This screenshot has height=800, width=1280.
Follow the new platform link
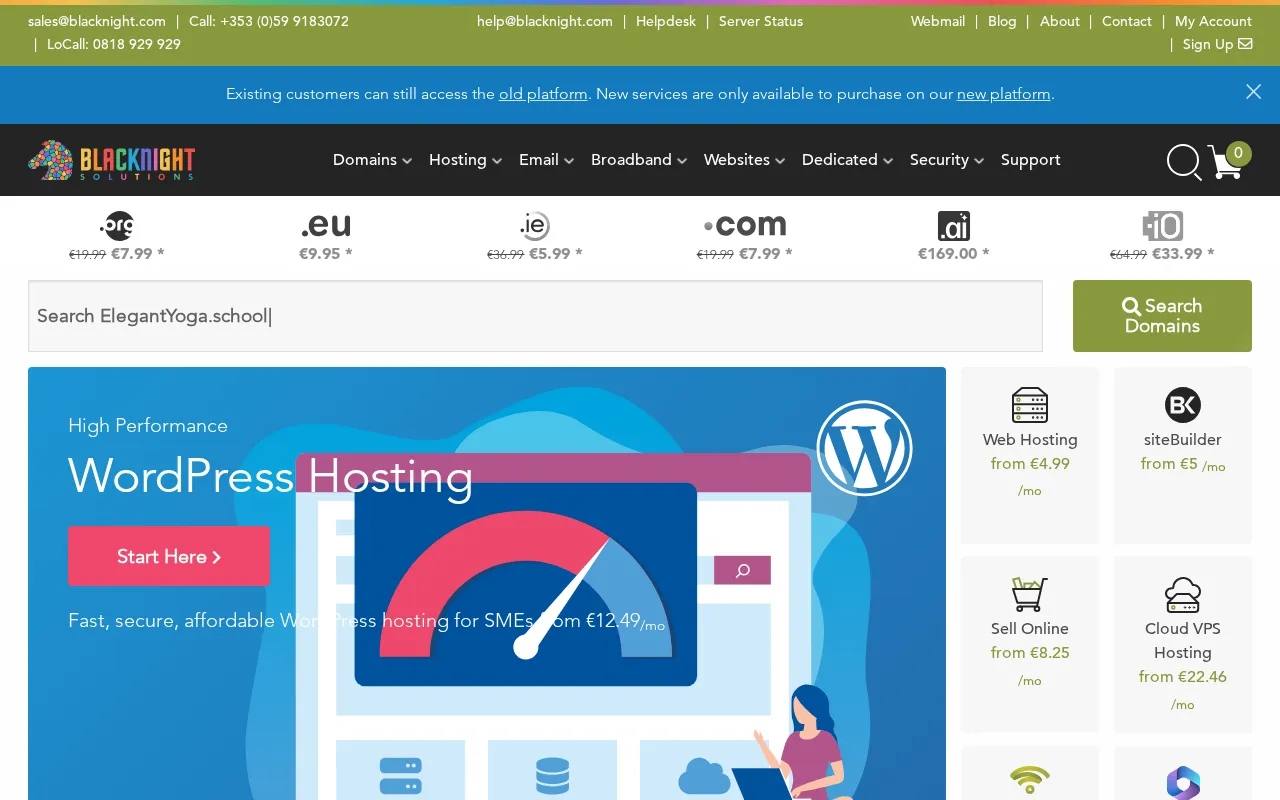click(x=1004, y=94)
